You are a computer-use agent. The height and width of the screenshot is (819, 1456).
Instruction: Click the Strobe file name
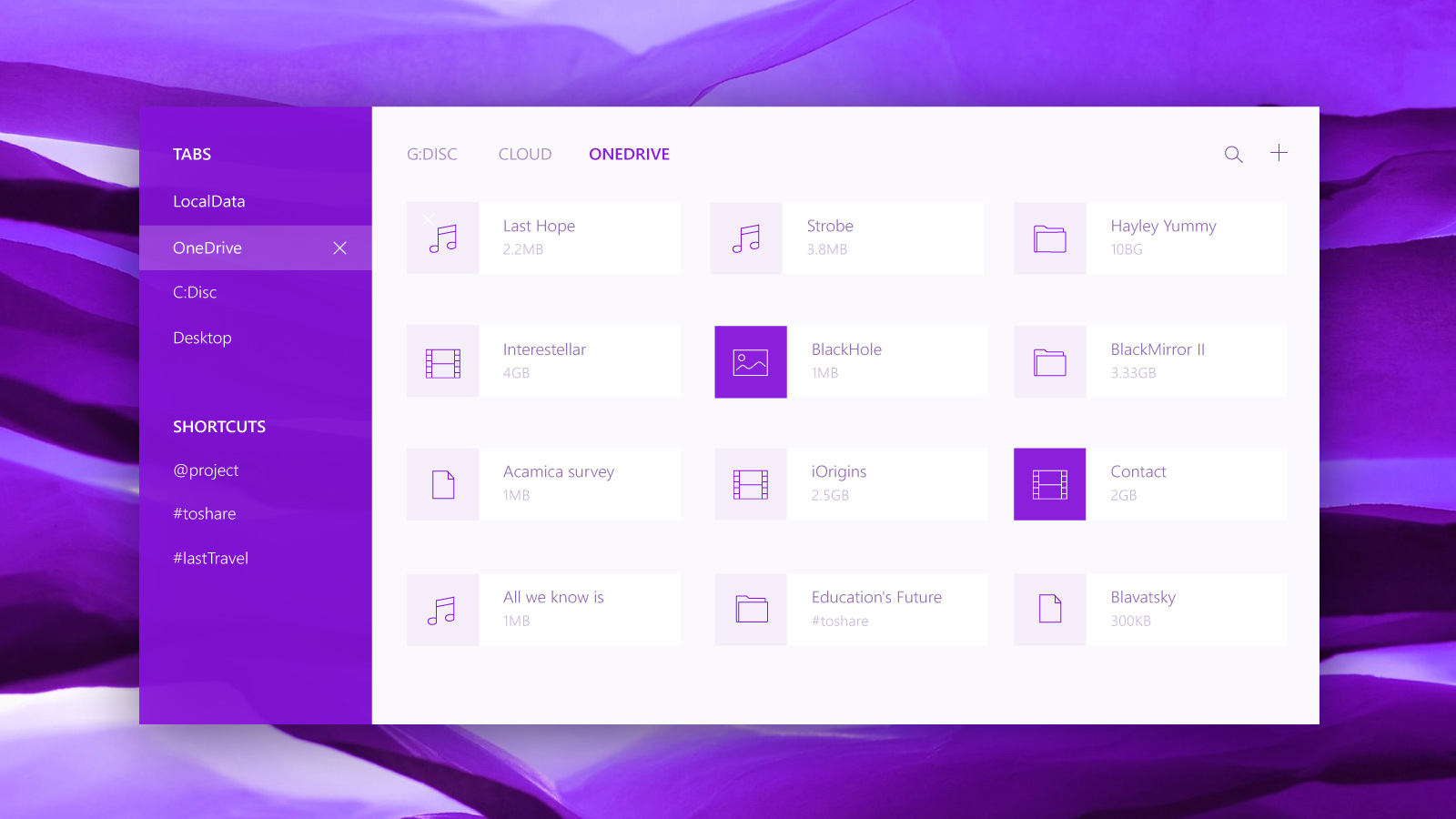coord(830,226)
